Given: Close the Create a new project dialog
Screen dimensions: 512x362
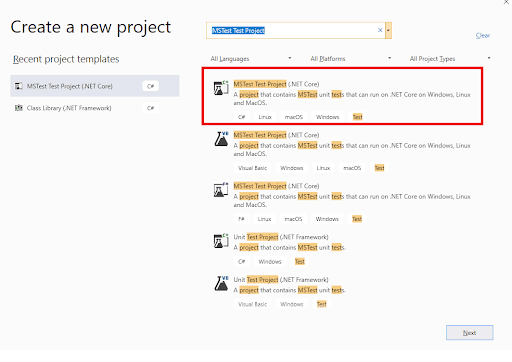Looking at the screenshot, I should tap(506, 2).
